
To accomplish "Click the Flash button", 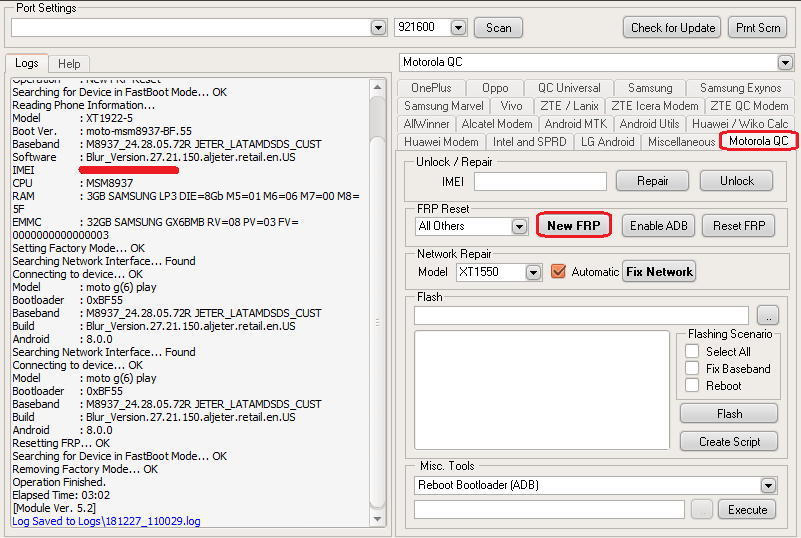I will (x=729, y=413).
